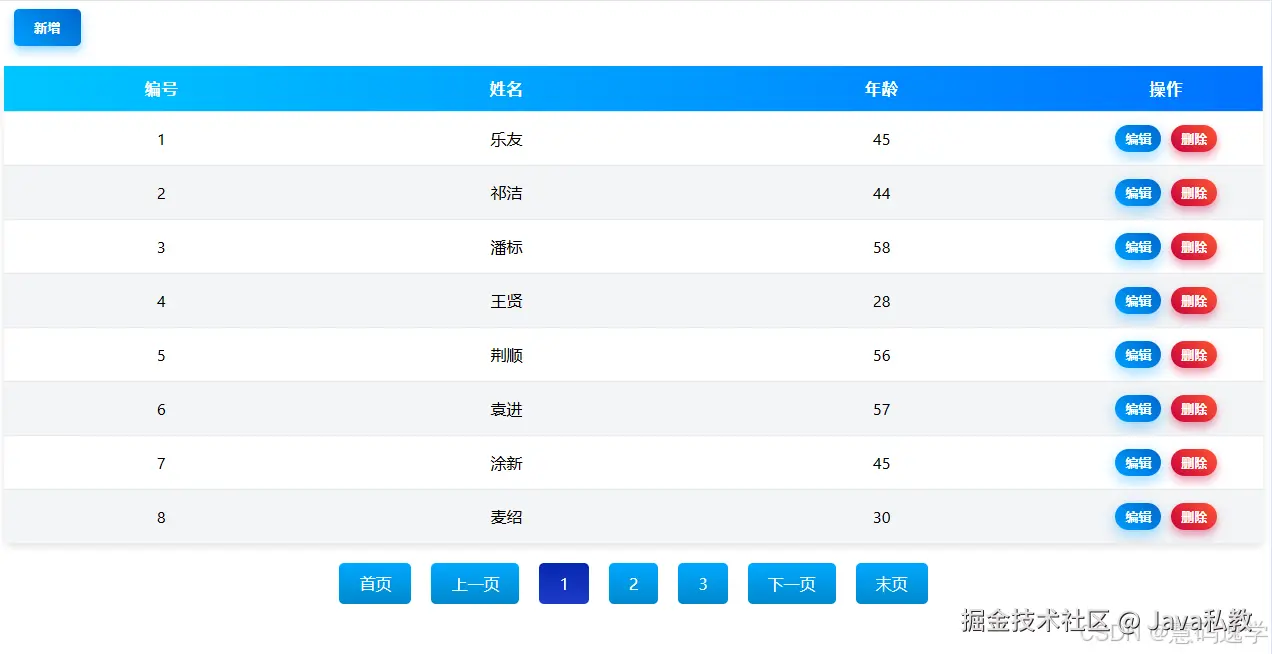The height and width of the screenshot is (654, 1272).
Task: Click the 姓名 column header
Action: pyautogui.click(x=506, y=89)
